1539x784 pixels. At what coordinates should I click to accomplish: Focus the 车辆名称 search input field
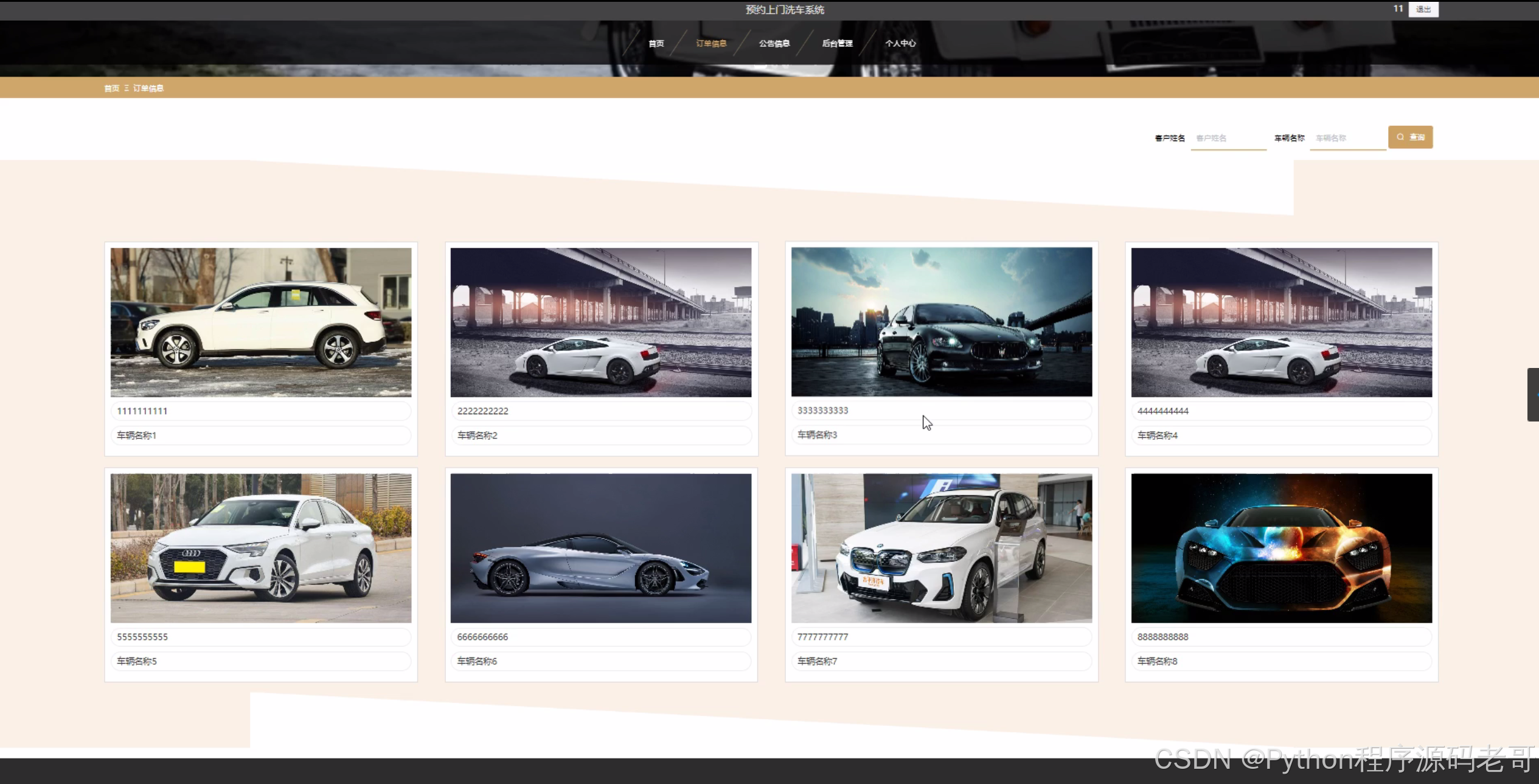[x=1347, y=138]
